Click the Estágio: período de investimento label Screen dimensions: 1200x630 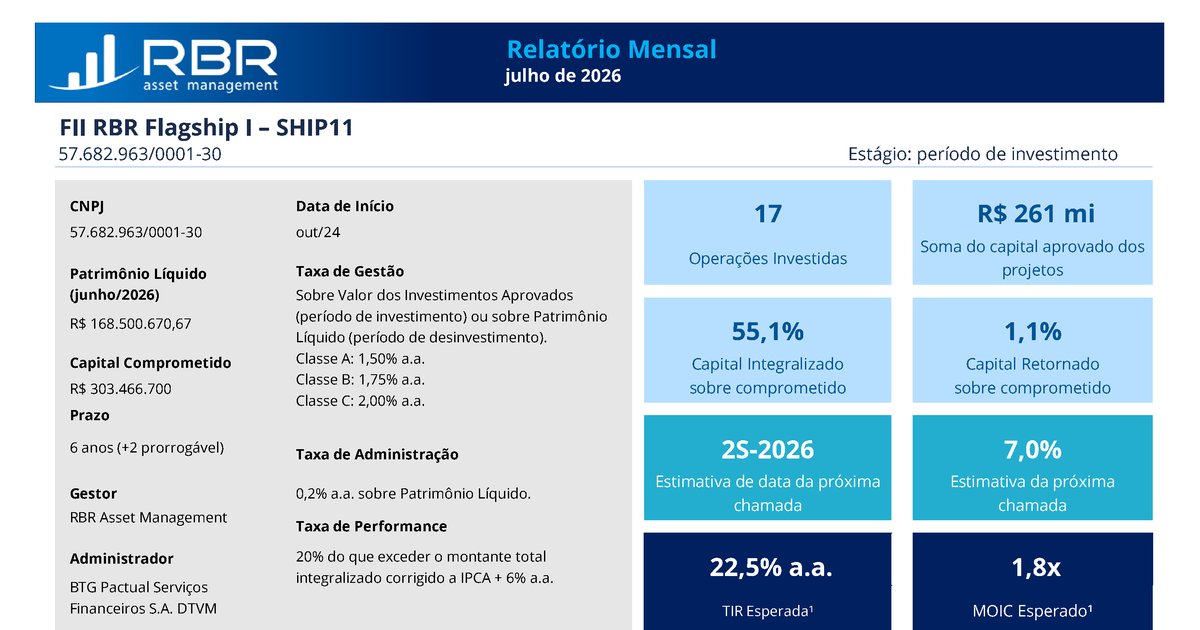(x=982, y=154)
